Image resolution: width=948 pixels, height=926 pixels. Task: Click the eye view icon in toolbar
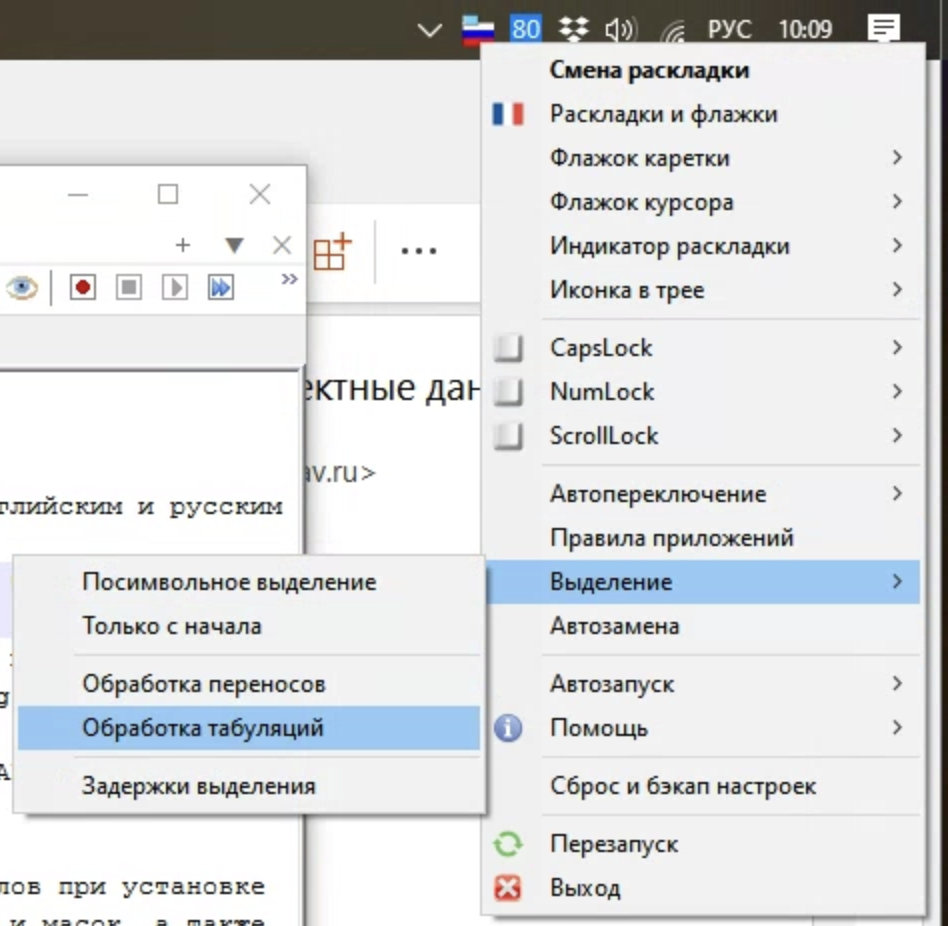click(x=22, y=288)
